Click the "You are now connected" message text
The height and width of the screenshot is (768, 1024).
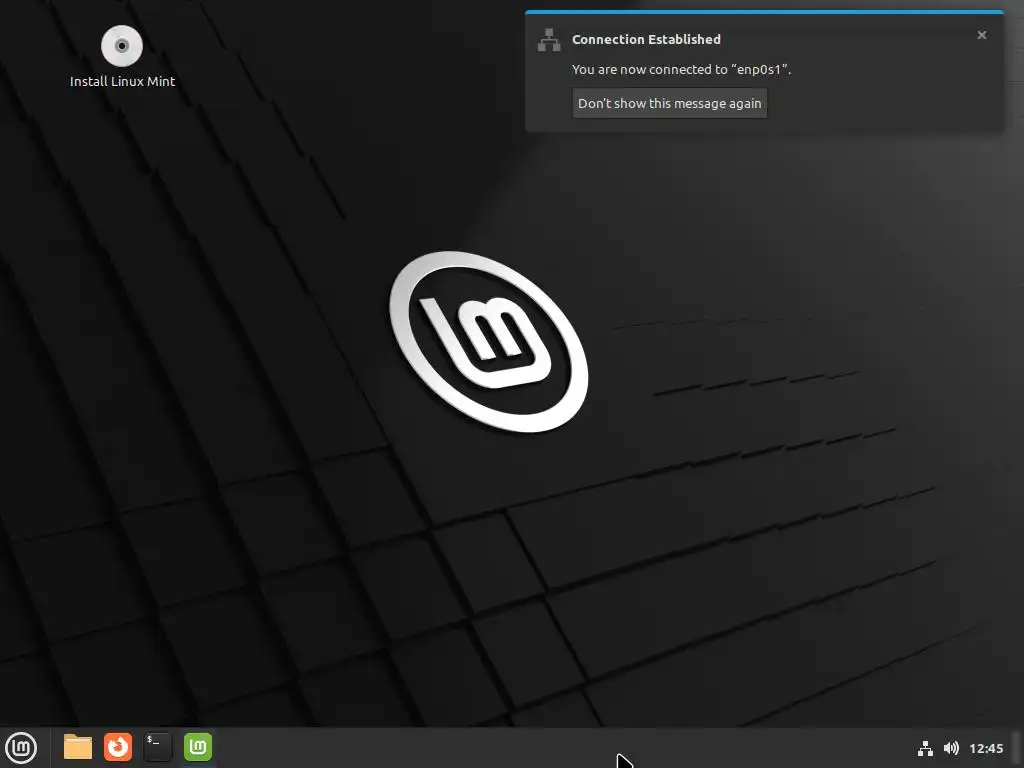click(681, 69)
